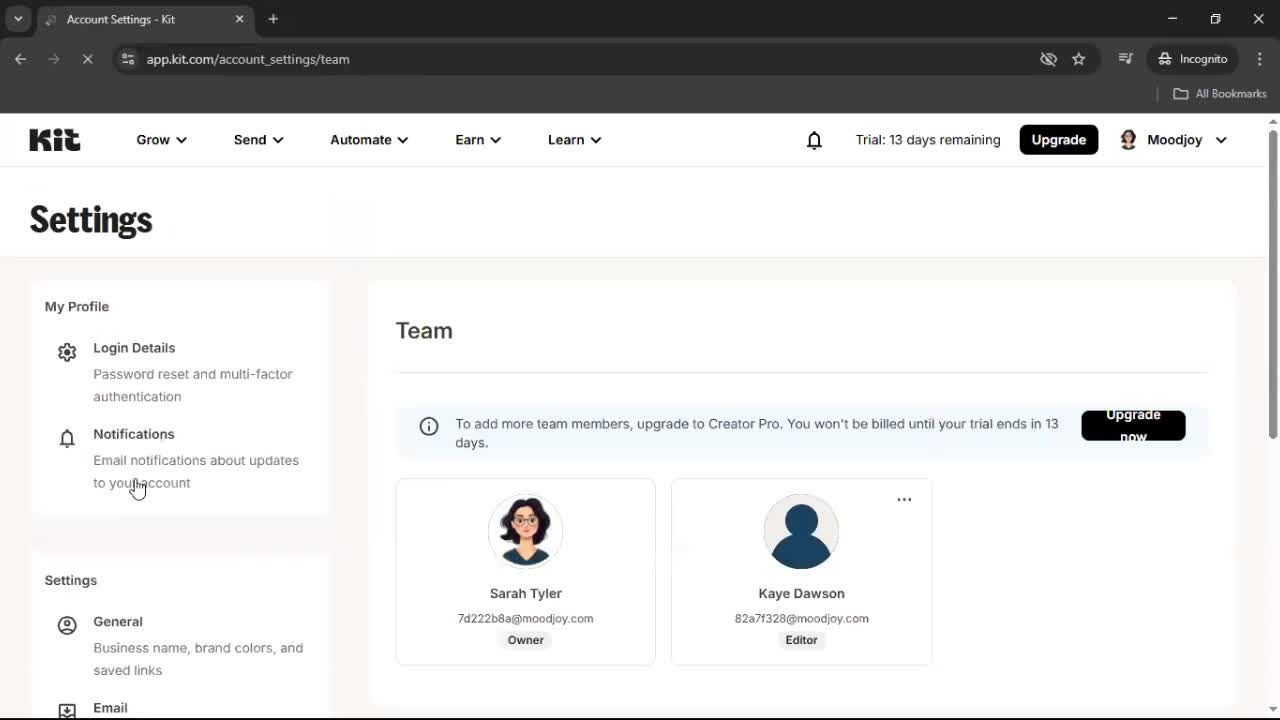Open the Automate dropdown menu
1280x720 pixels.
tap(369, 140)
